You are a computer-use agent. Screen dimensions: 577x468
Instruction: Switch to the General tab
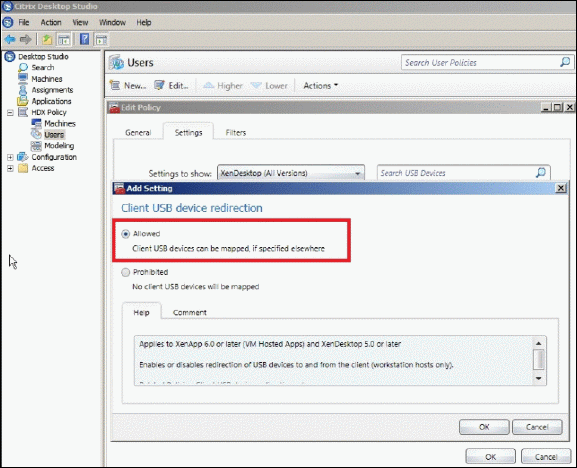pyautogui.click(x=138, y=132)
